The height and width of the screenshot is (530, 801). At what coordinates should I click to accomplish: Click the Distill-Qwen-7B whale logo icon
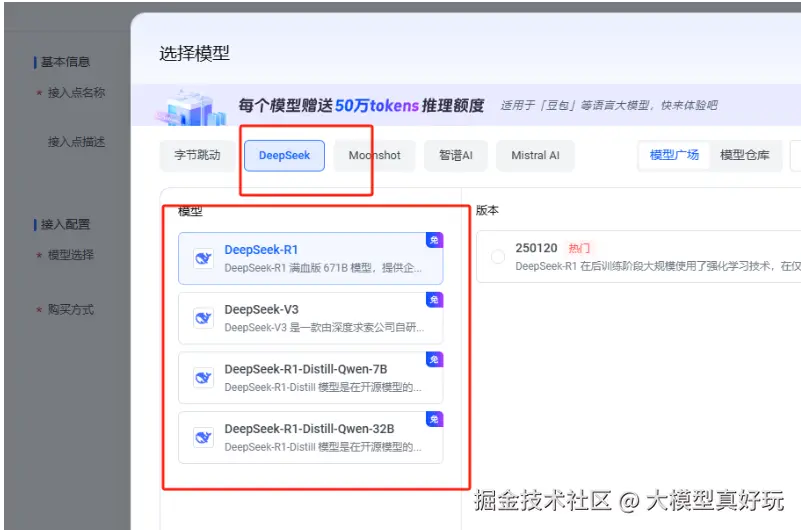[203, 378]
